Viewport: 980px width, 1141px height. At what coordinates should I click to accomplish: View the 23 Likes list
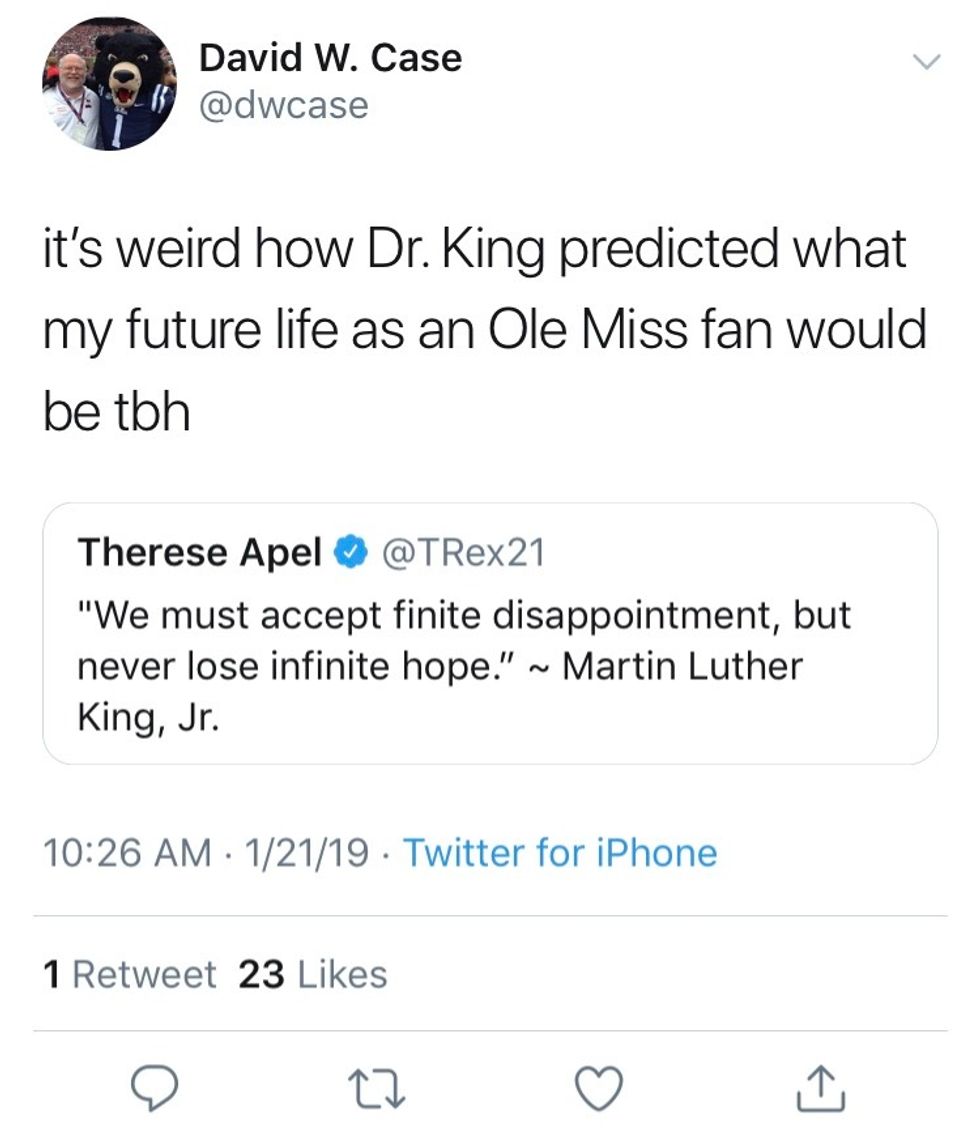[313, 974]
